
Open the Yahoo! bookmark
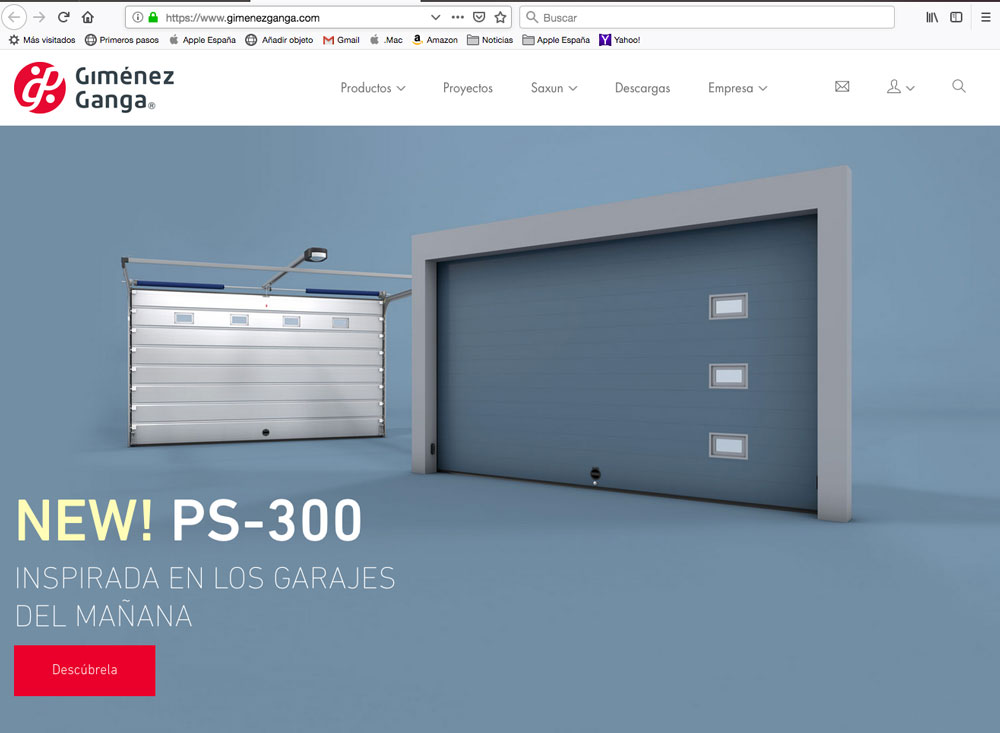619,40
